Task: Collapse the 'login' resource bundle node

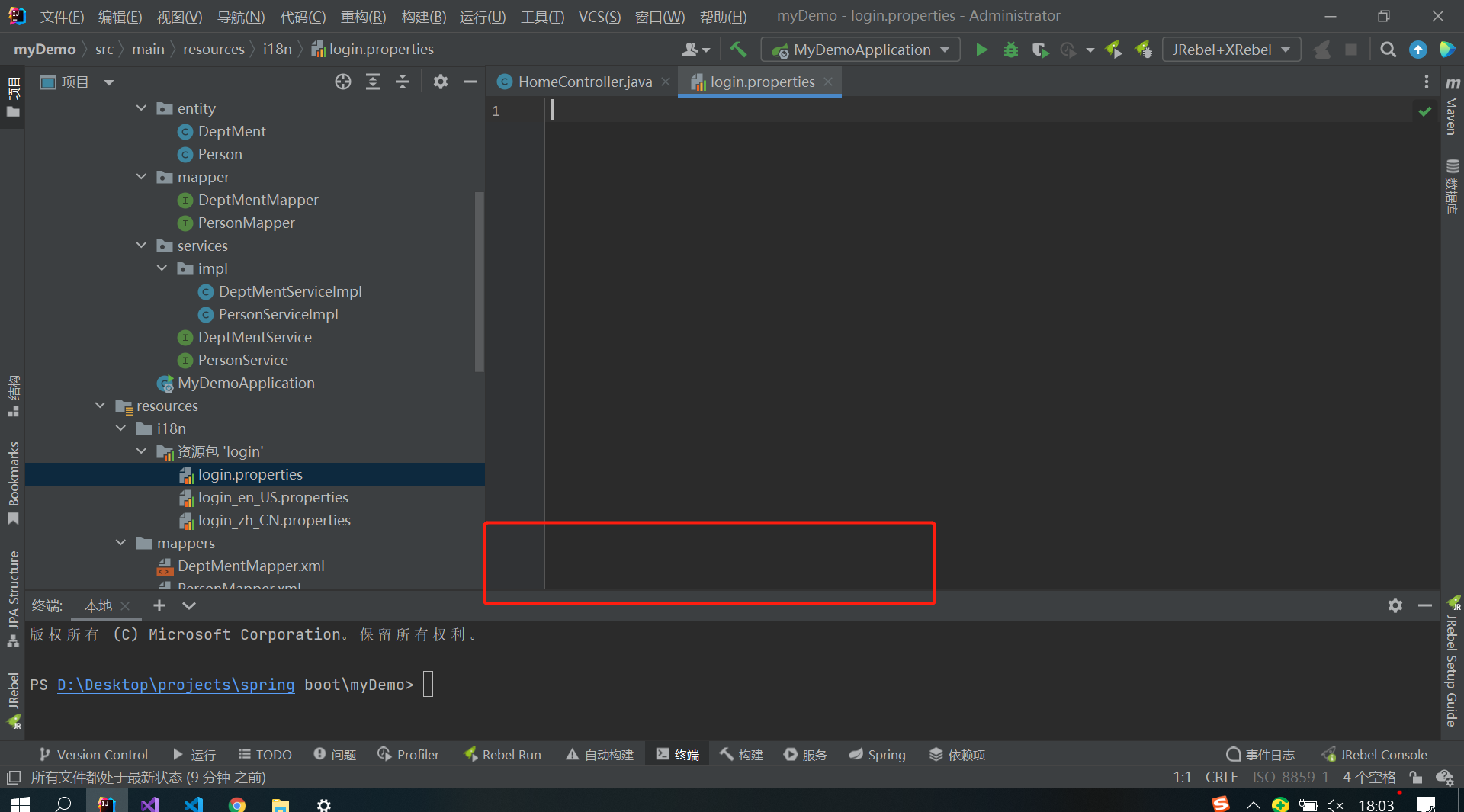Action: [x=141, y=451]
